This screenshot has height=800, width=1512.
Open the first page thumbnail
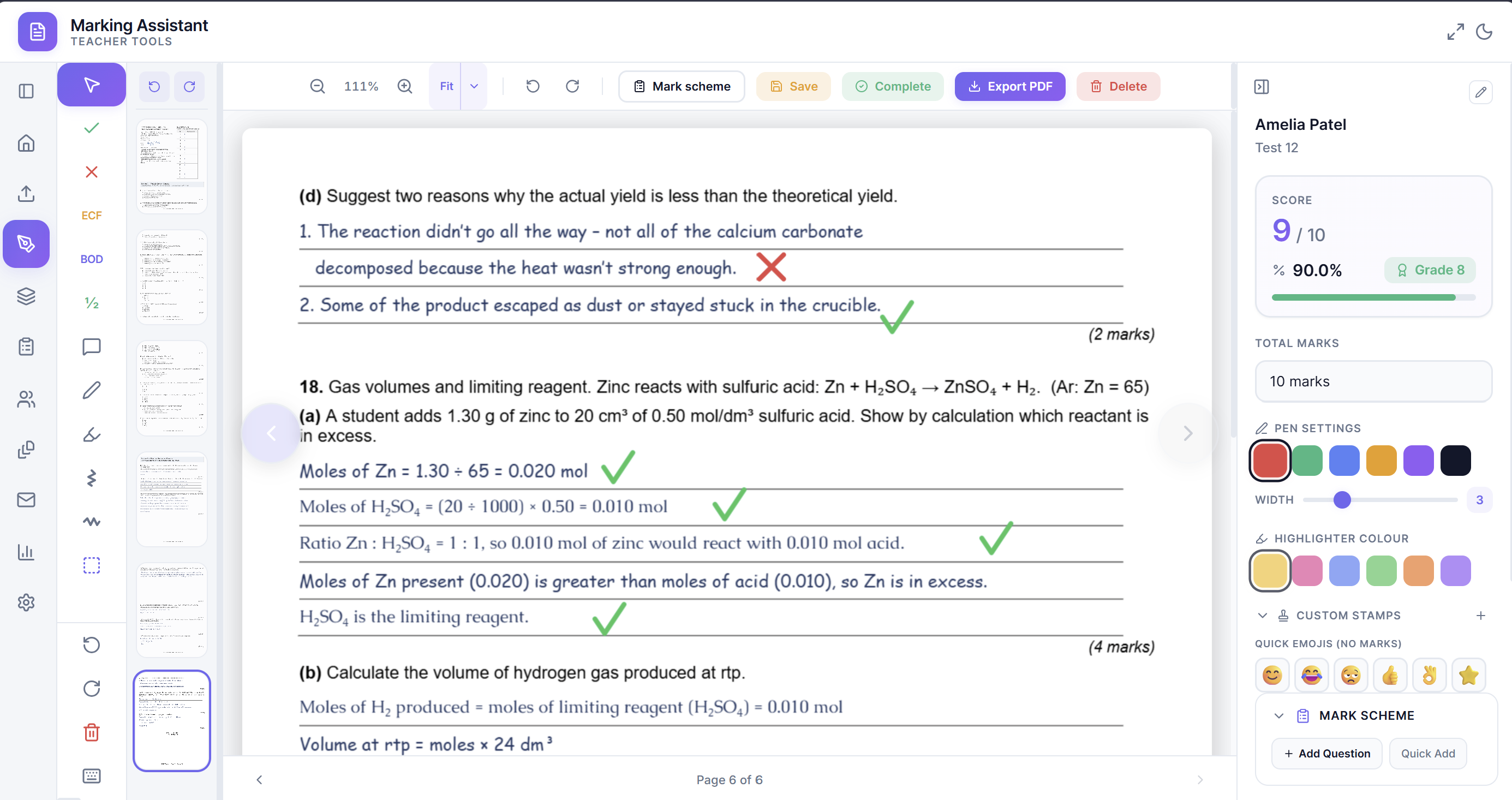tap(171, 166)
